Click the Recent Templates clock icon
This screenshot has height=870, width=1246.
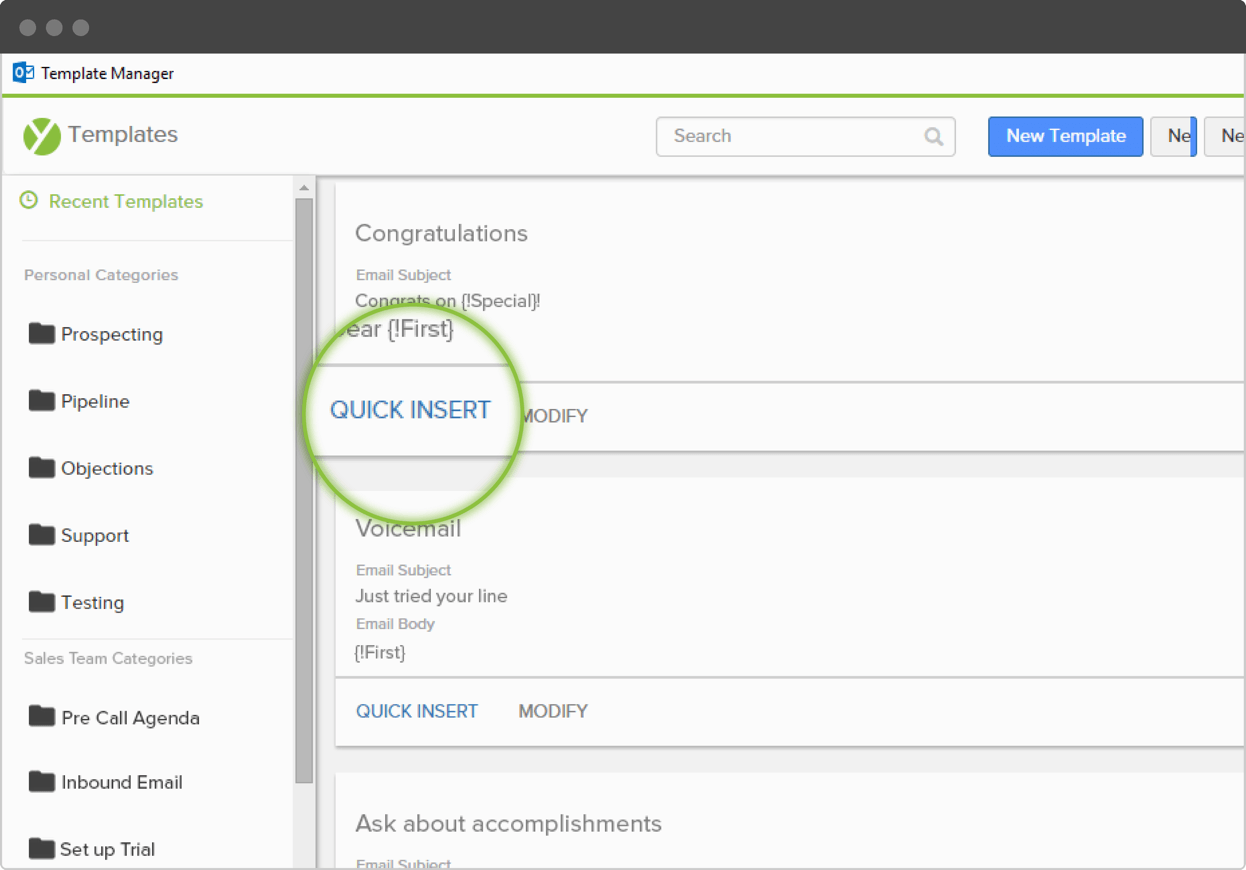[29, 201]
